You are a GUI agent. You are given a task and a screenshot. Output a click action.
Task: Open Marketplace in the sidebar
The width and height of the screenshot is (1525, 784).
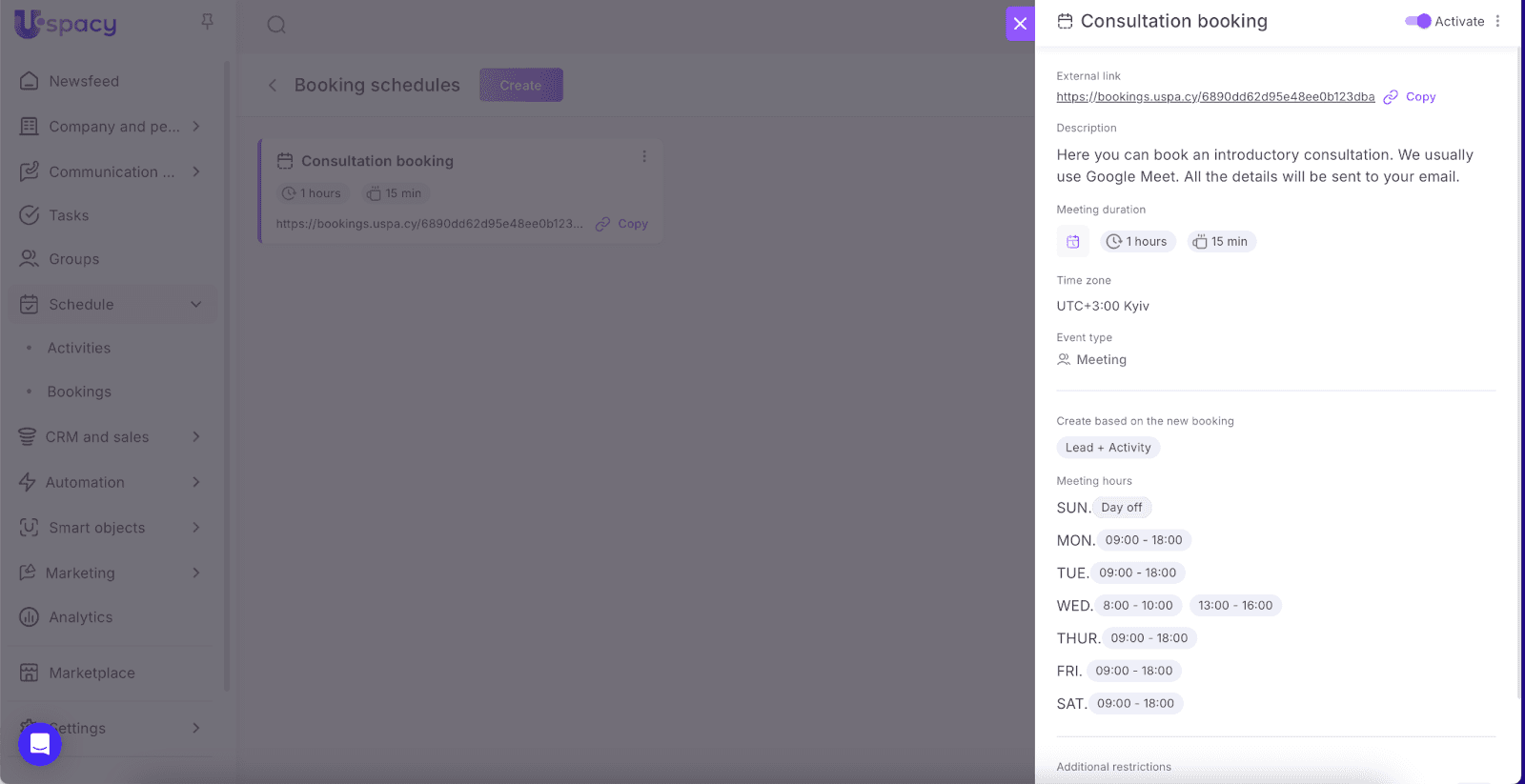[92, 673]
